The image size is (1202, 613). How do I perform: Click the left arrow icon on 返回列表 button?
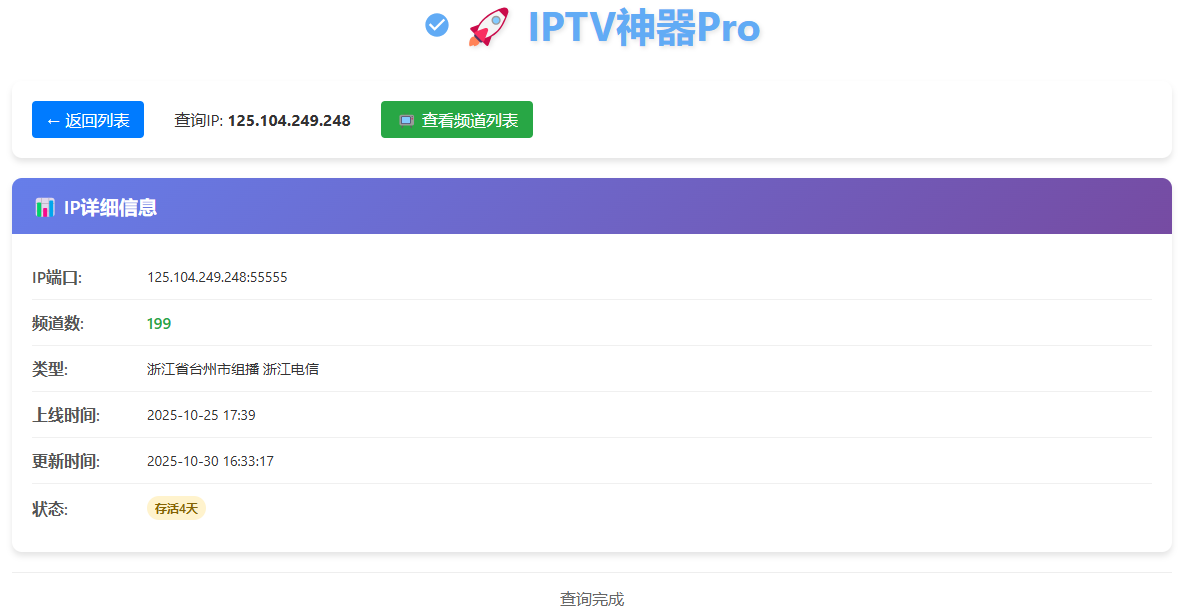pyautogui.click(x=53, y=119)
